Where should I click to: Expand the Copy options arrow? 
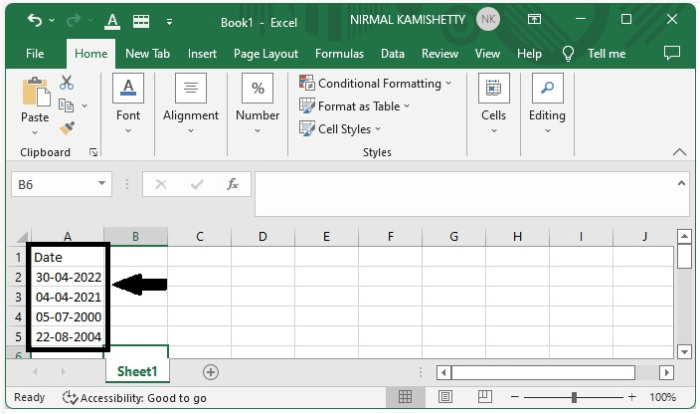click(84, 106)
